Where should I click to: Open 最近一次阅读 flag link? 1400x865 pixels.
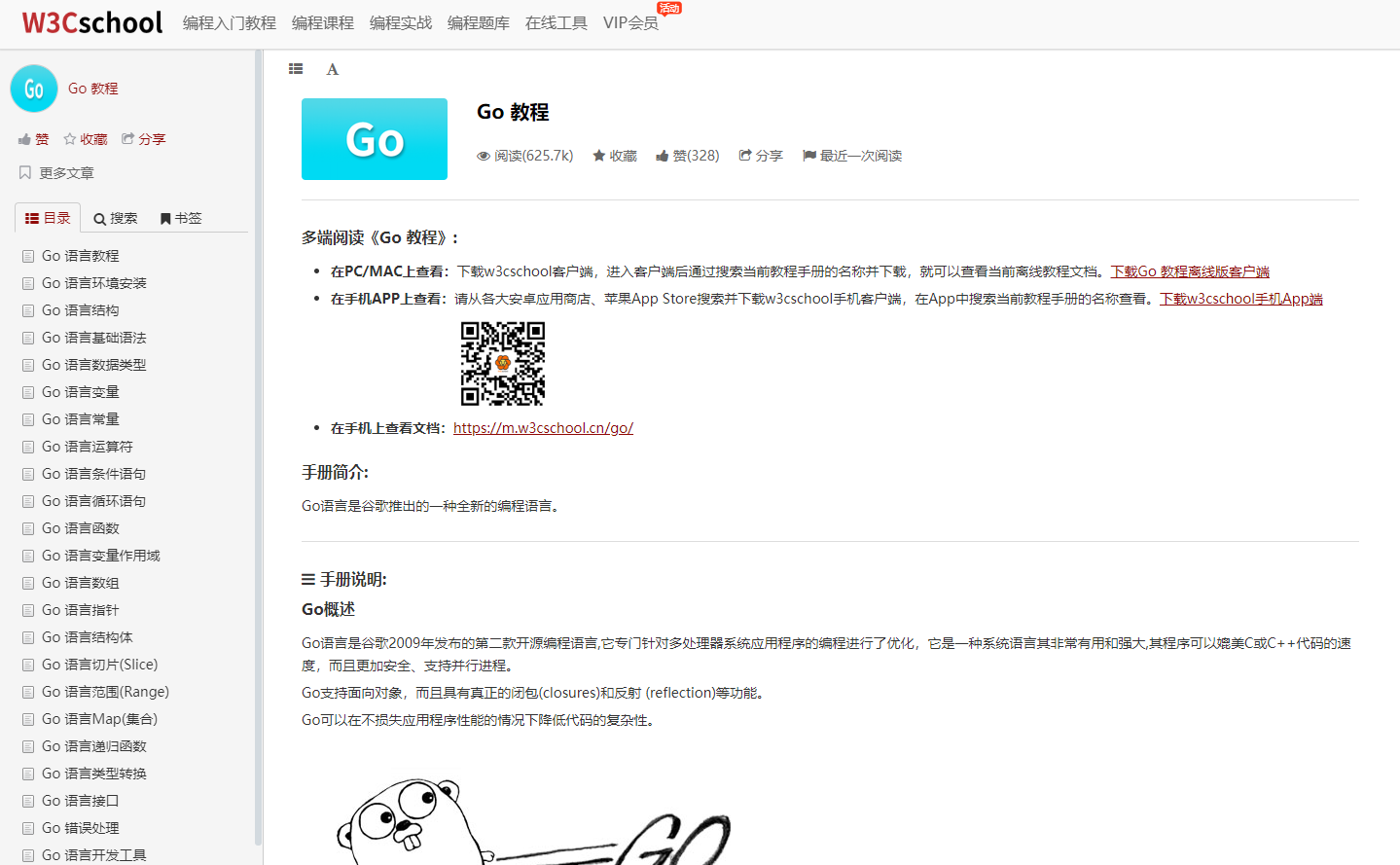(852, 156)
